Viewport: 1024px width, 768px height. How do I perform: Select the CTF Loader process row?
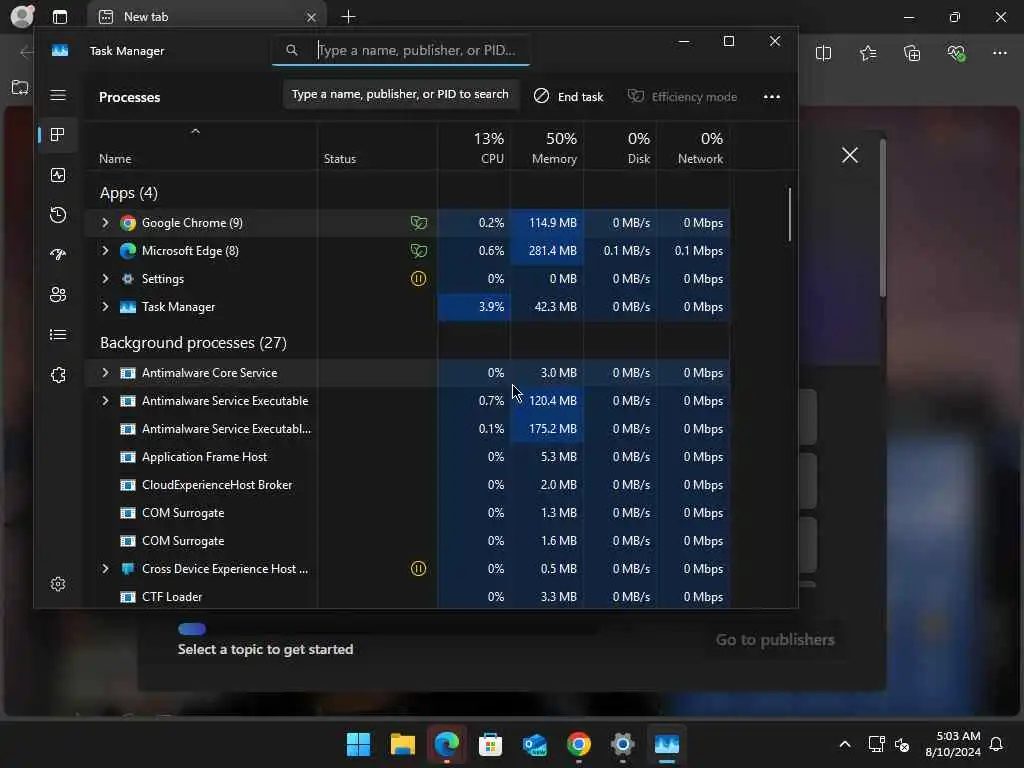pyautogui.click(x=408, y=596)
